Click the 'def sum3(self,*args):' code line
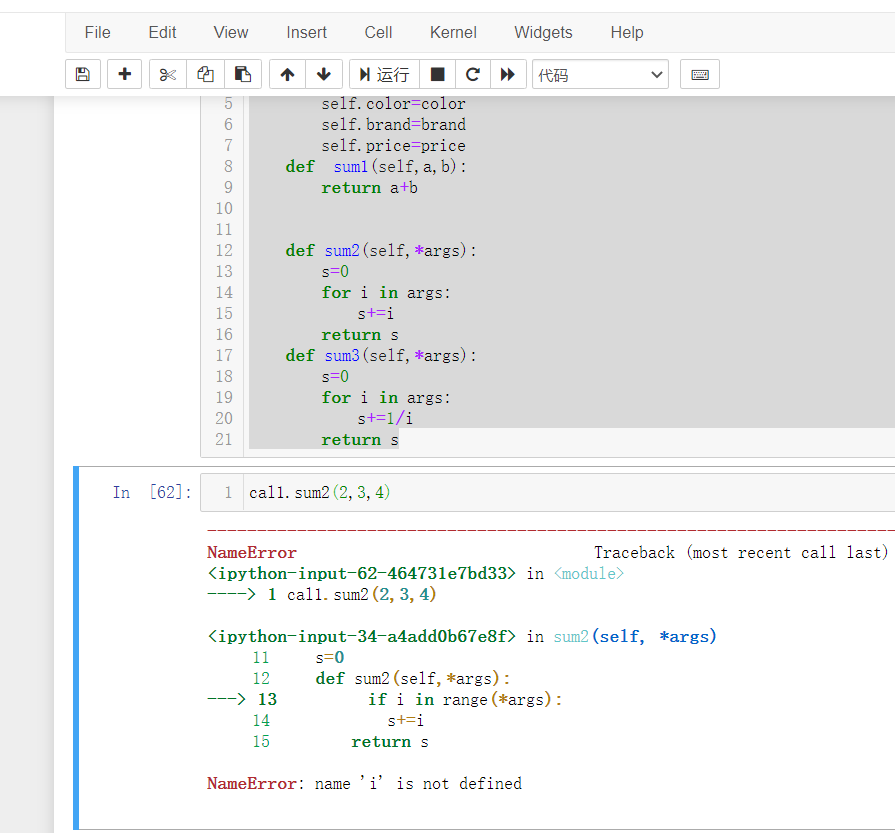The width and height of the screenshot is (895, 833). tap(381, 356)
